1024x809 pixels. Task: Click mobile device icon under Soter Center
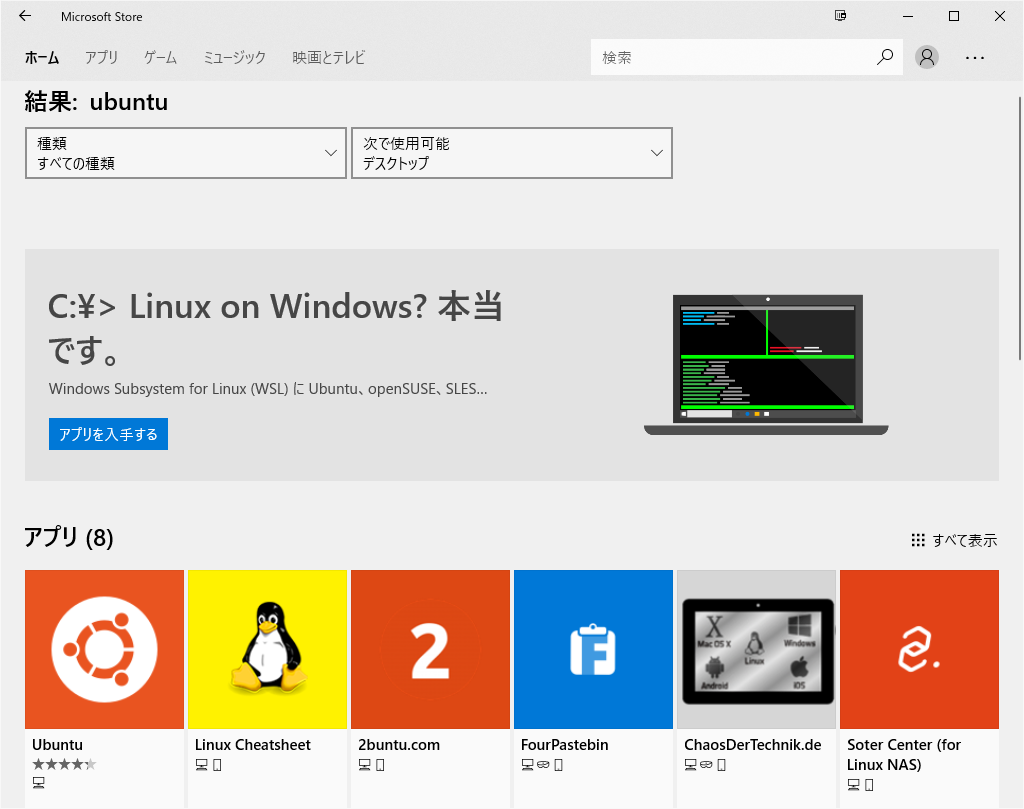869,785
